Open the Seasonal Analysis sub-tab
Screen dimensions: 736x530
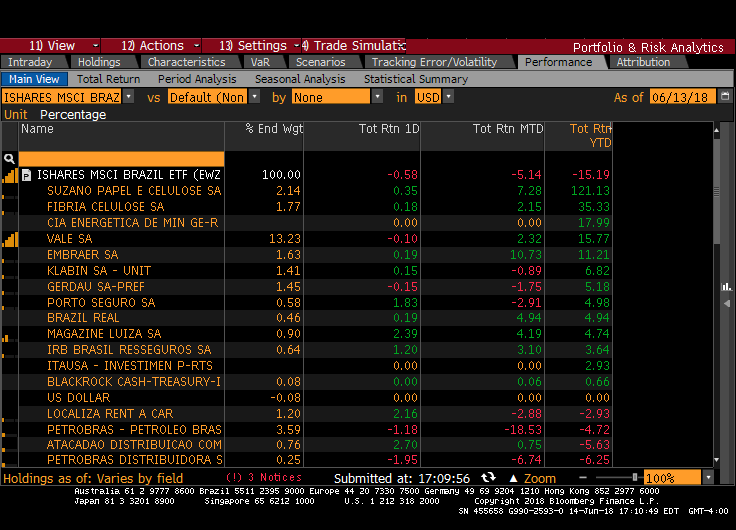pos(300,79)
